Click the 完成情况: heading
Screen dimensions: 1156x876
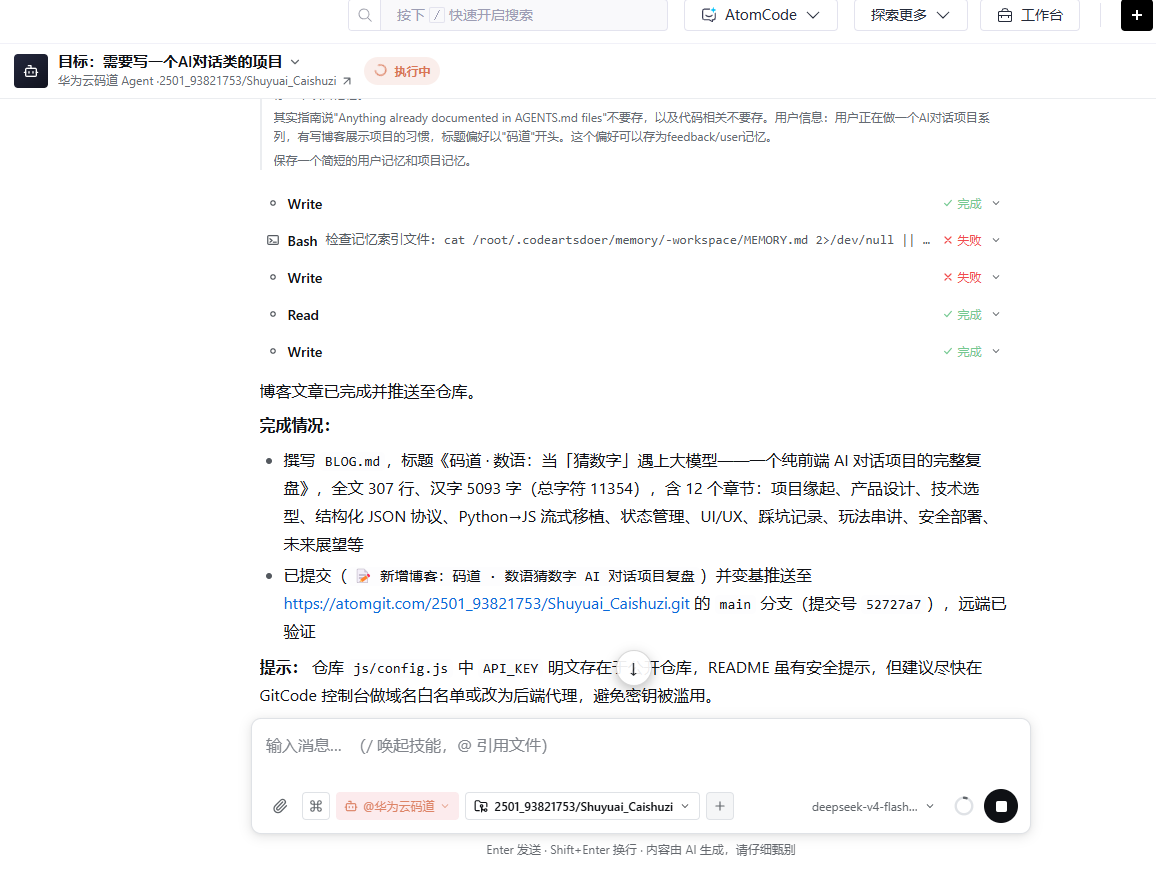[295, 425]
